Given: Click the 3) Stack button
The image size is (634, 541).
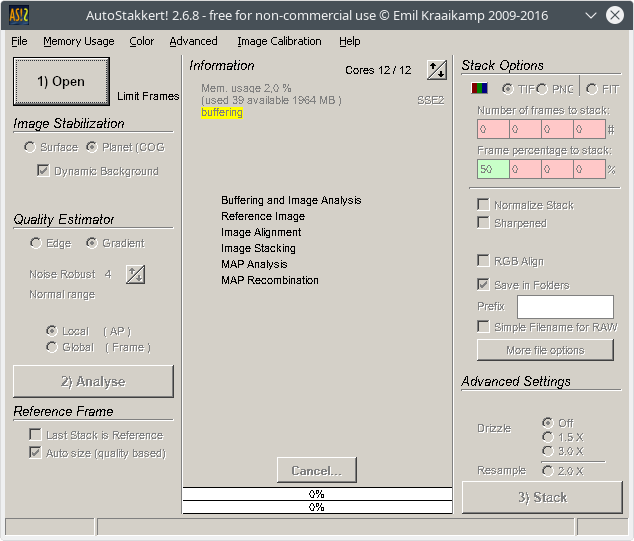Looking at the screenshot, I should click(x=542, y=497).
